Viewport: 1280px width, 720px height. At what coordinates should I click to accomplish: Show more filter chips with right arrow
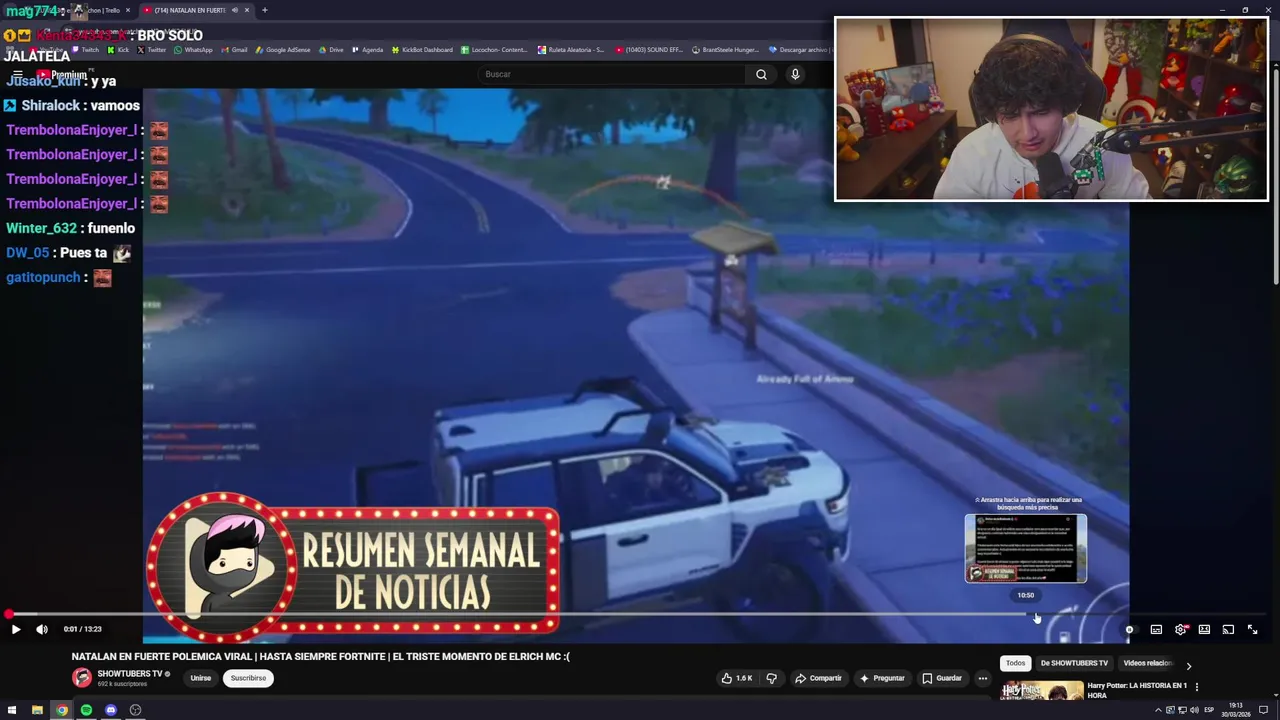pyautogui.click(x=1188, y=664)
